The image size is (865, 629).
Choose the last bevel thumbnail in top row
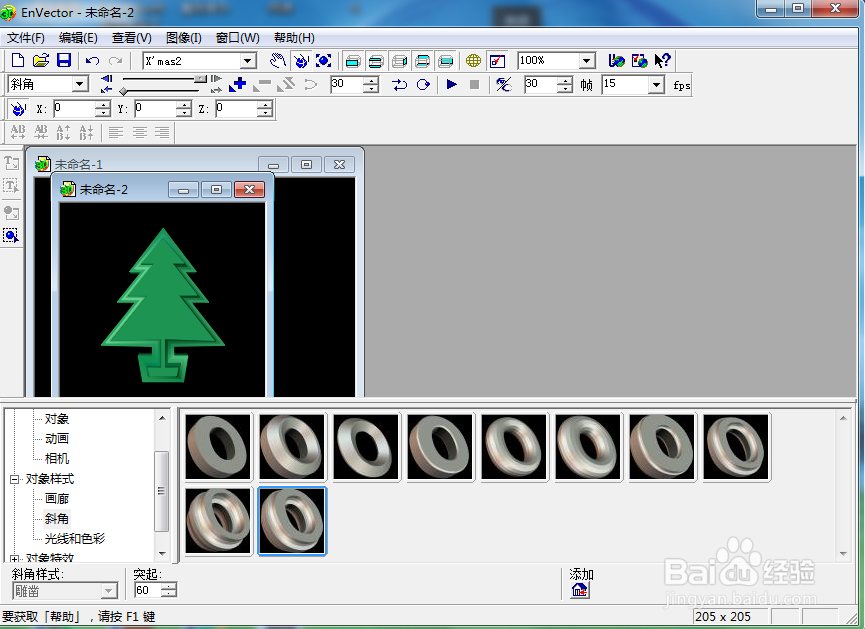[x=736, y=447]
